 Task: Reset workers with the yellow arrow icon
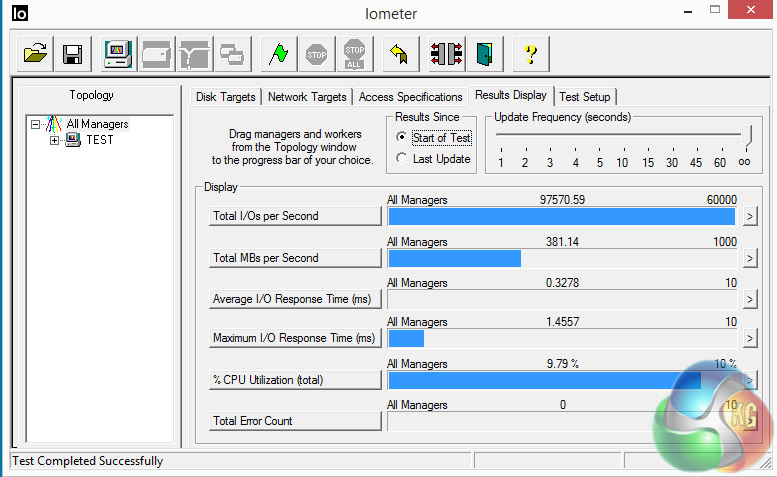click(399, 54)
